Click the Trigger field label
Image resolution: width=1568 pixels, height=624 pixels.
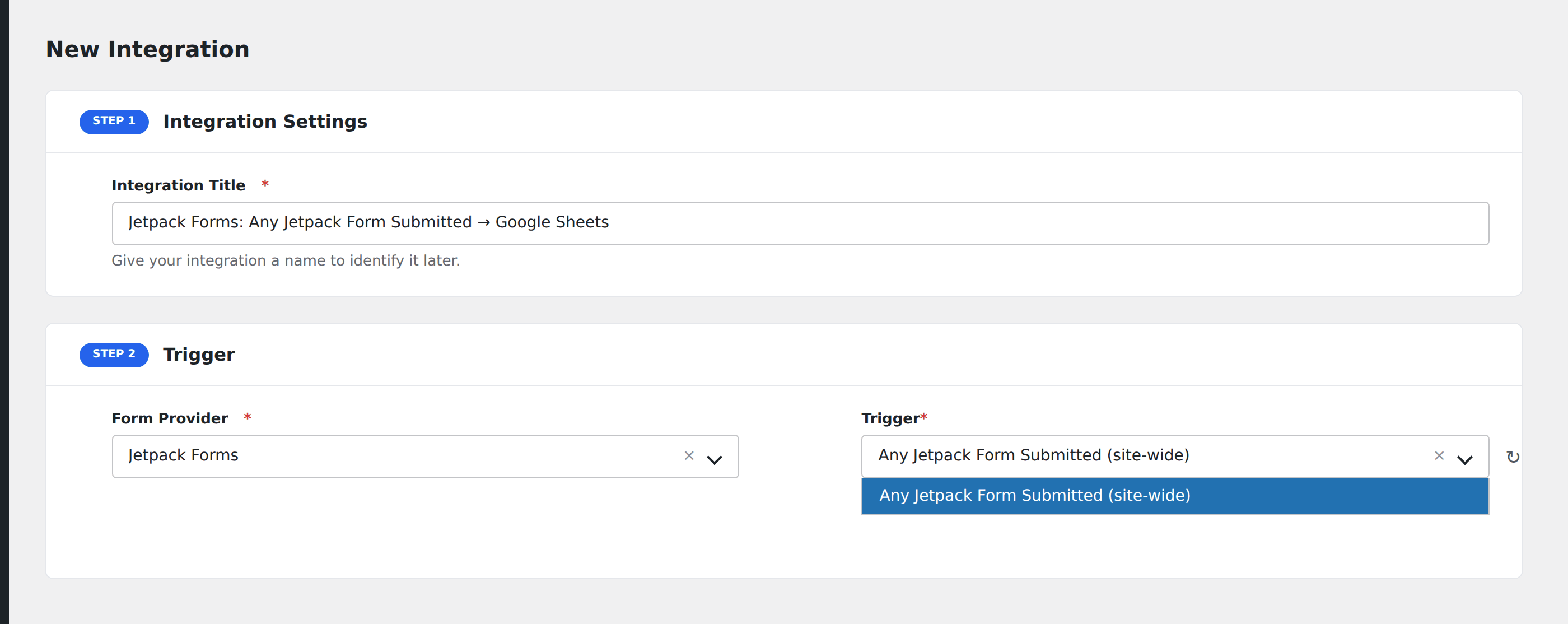pyautogui.click(x=890, y=418)
